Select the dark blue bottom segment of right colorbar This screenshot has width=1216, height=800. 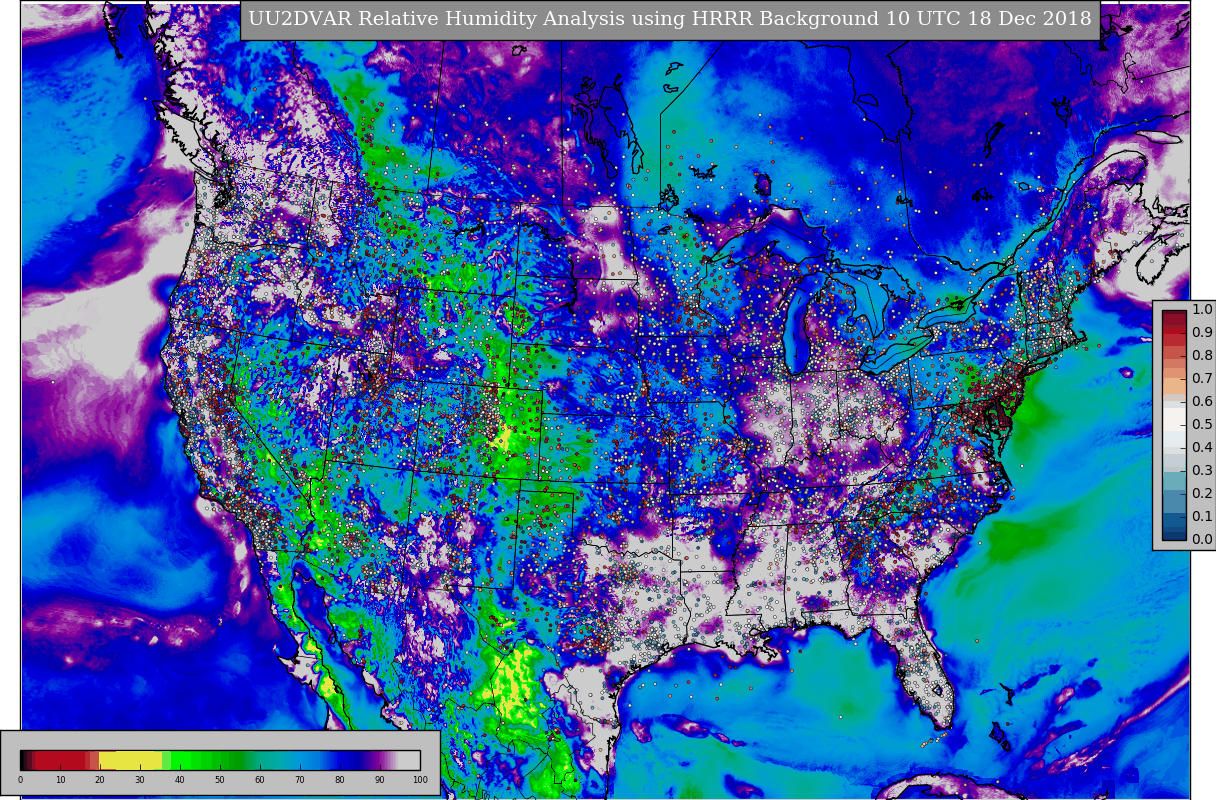(x=1174, y=534)
